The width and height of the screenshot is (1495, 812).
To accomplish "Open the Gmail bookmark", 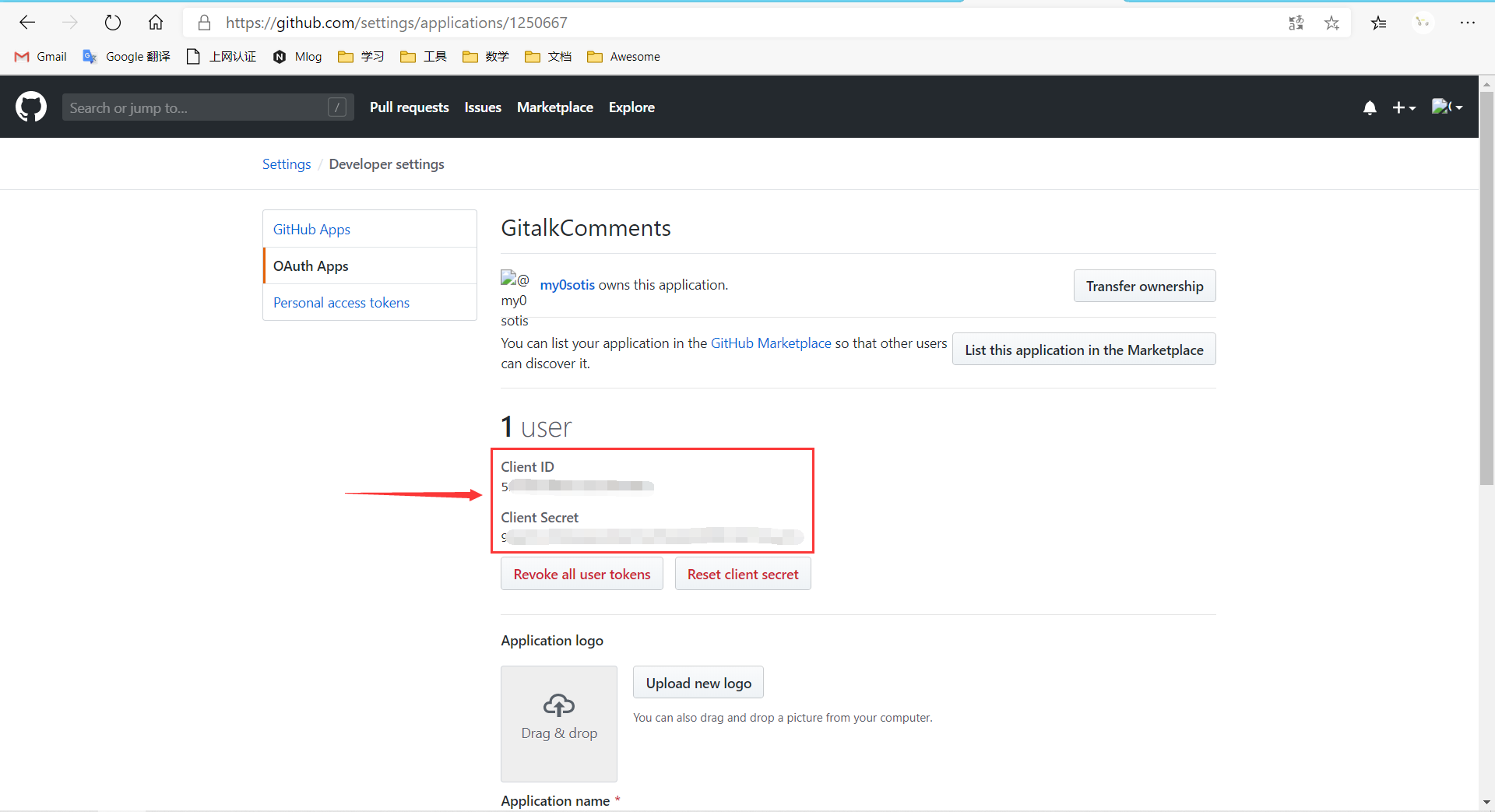I will (40, 57).
